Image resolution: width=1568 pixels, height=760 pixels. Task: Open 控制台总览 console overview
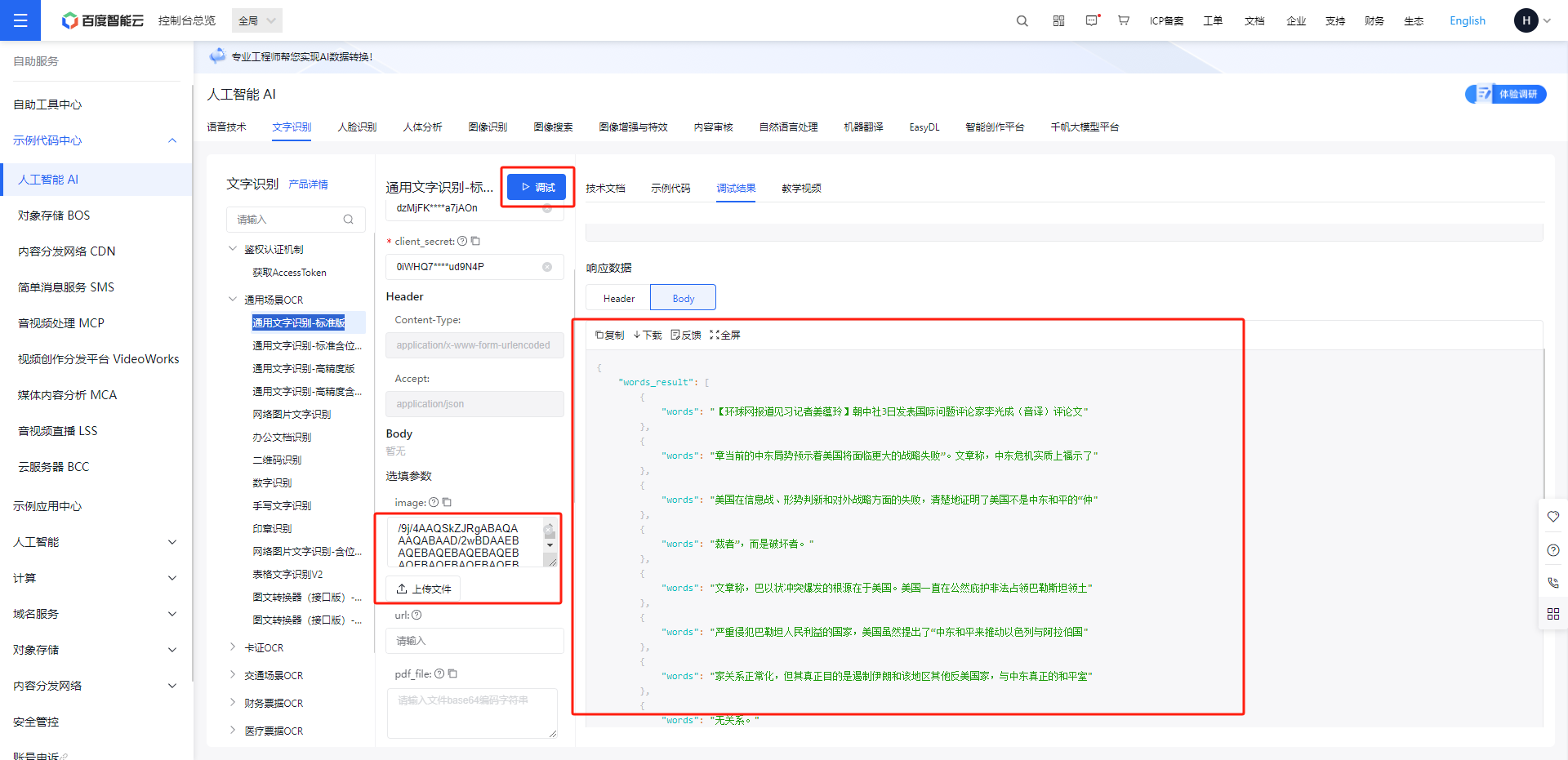pos(187,20)
